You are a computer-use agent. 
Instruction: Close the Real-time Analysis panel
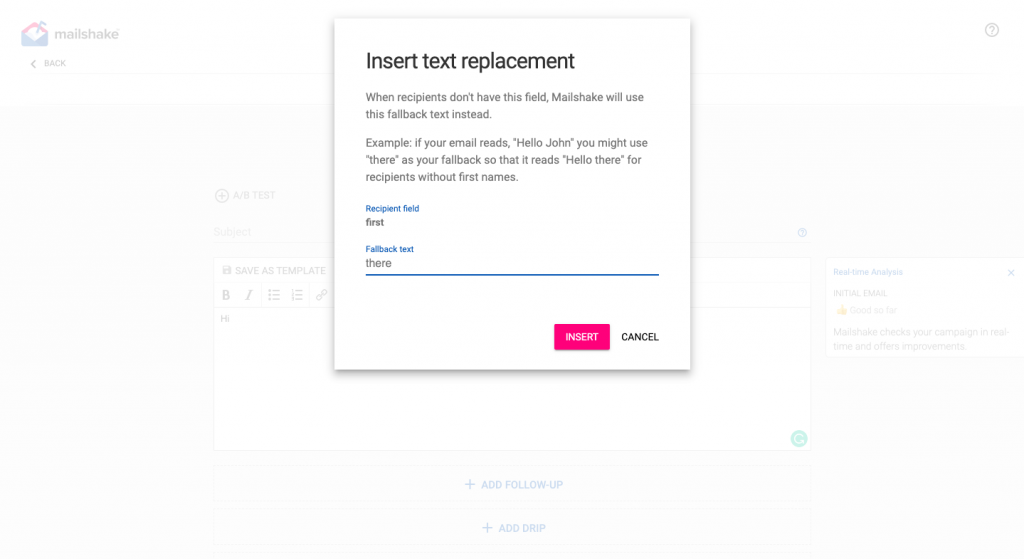(x=1010, y=272)
